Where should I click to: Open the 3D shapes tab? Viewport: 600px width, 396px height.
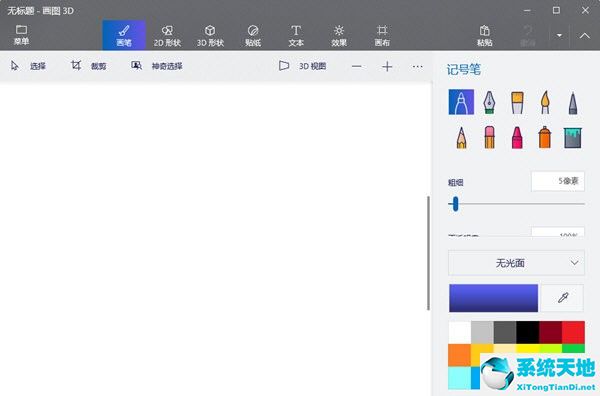click(x=210, y=36)
